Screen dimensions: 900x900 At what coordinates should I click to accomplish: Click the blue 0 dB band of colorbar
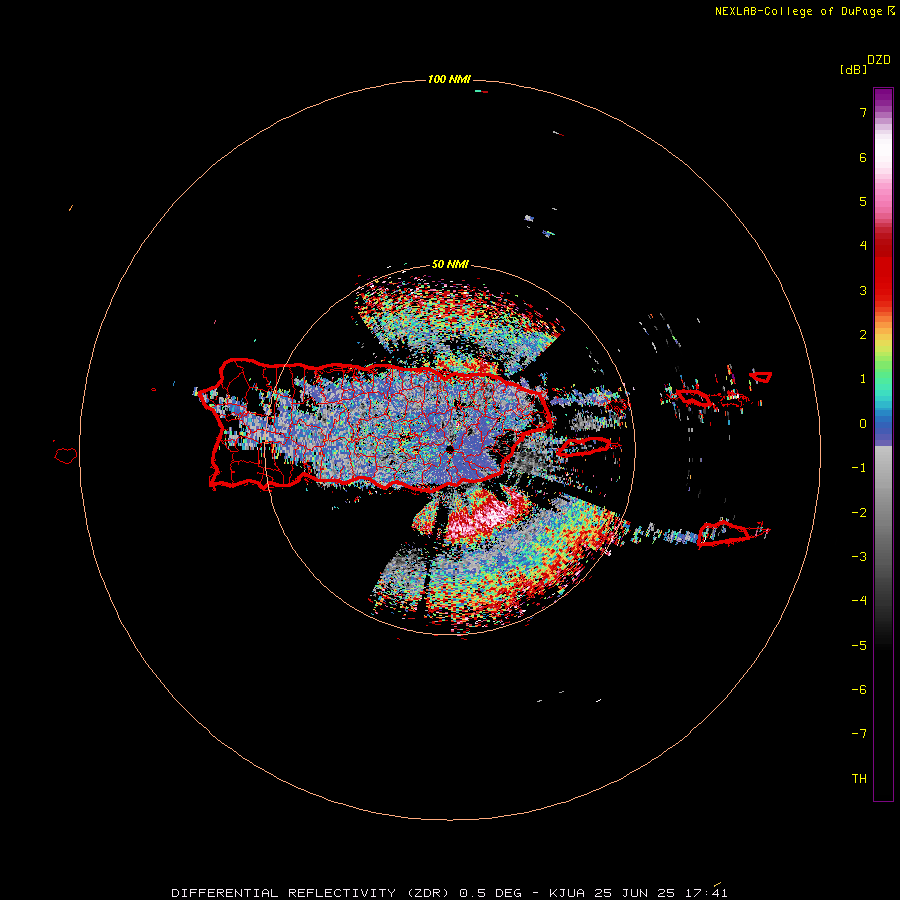[x=883, y=425]
